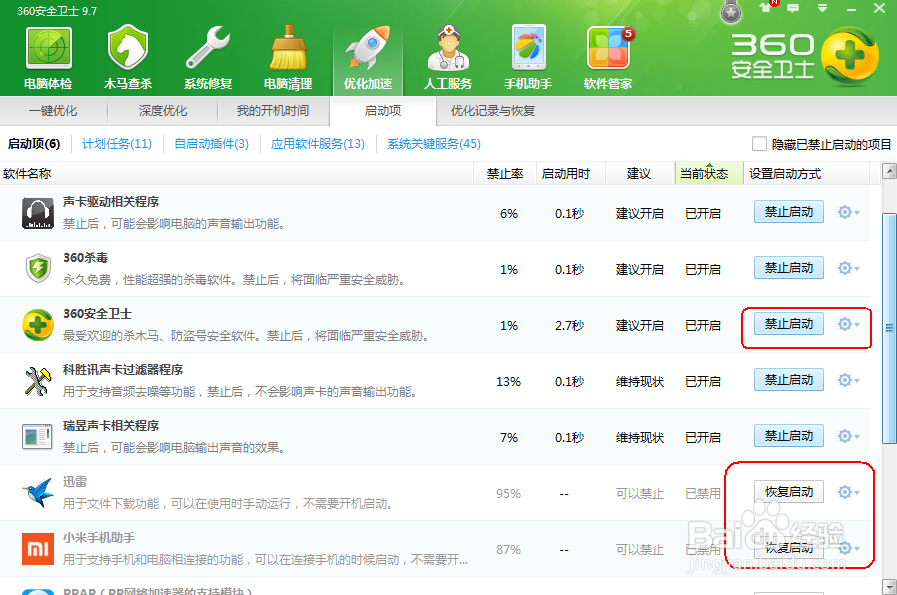Viewport: 897px width, 595px height.
Task: Click 禁止启动 for 360安全卫士
Action: pos(789,324)
